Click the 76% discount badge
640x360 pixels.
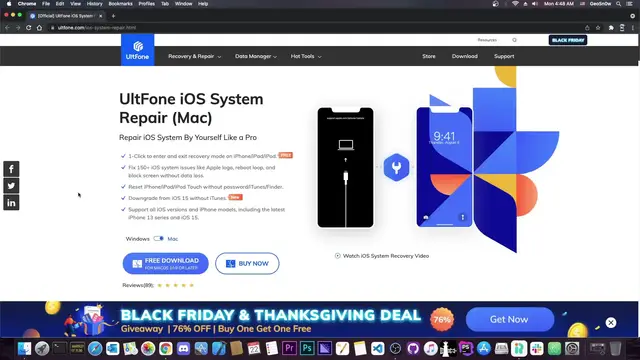click(x=442, y=320)
